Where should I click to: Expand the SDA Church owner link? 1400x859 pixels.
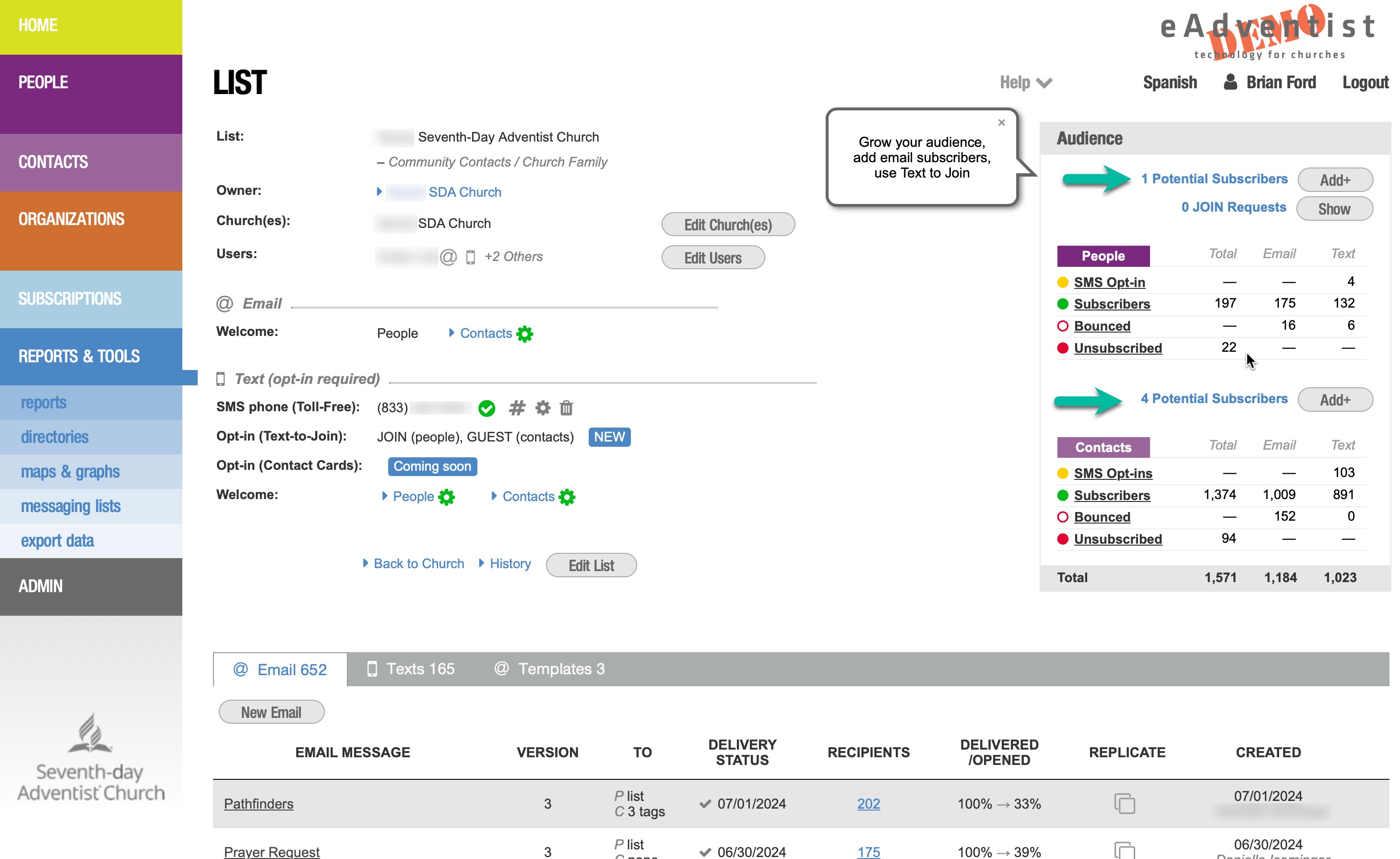point(464,192)
